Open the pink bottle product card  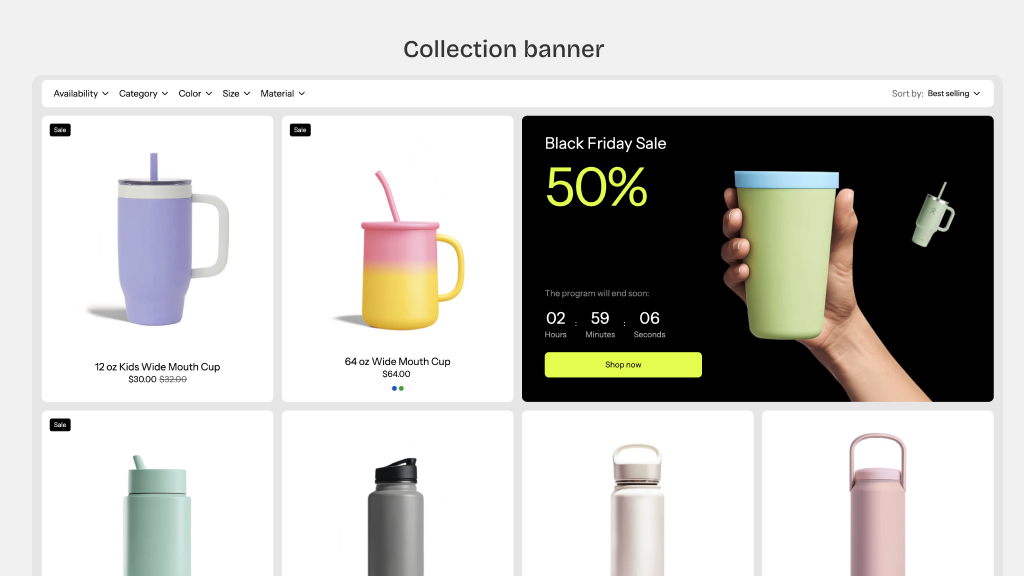click(x=878, y=494)
